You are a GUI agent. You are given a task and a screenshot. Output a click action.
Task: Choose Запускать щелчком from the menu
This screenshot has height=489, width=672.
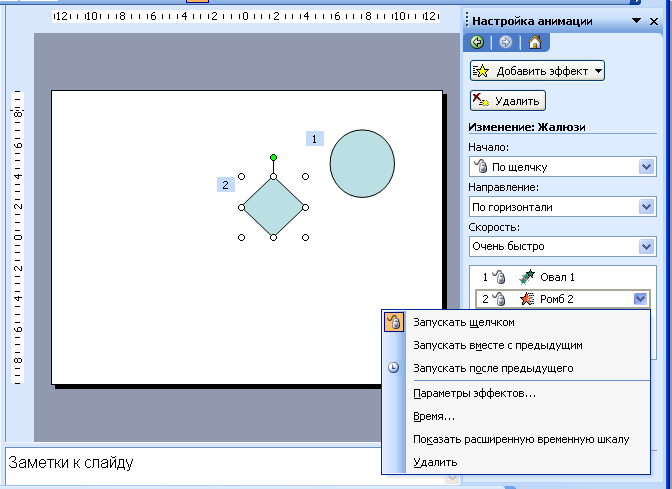coord(516,322)
